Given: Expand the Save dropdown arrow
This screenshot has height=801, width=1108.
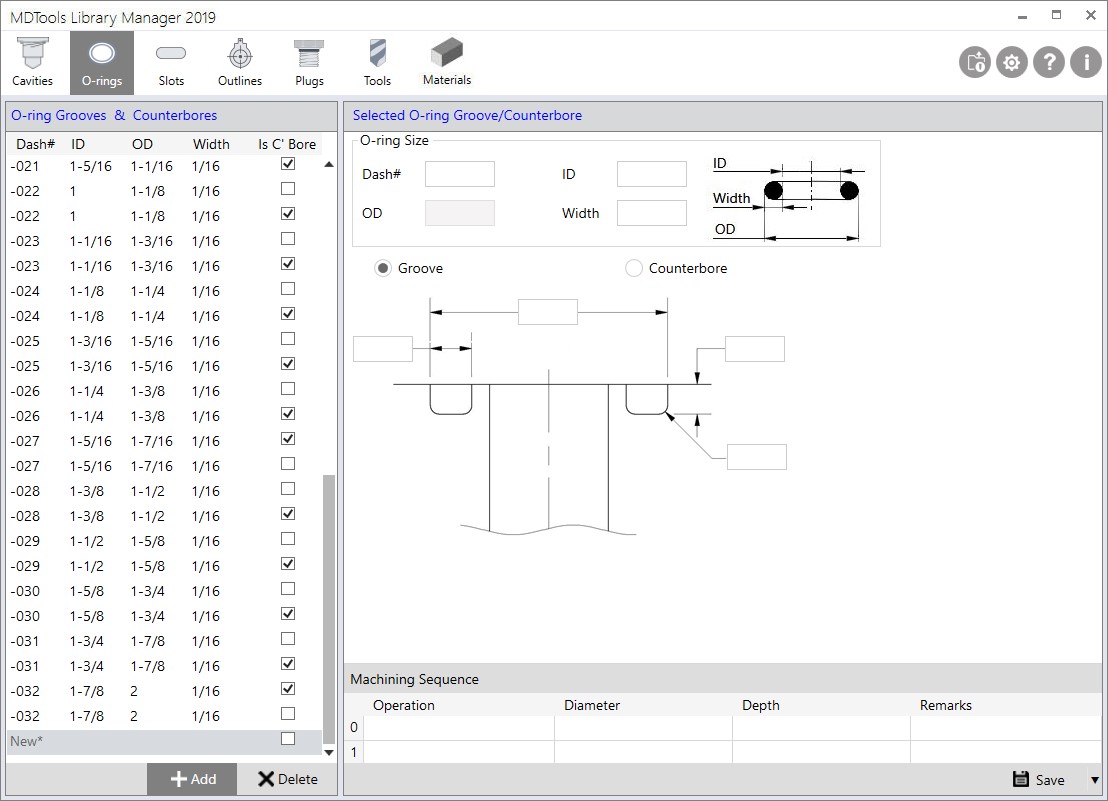Looking at the screenshot, I should pyautogui.click(x=1094, y=780).
